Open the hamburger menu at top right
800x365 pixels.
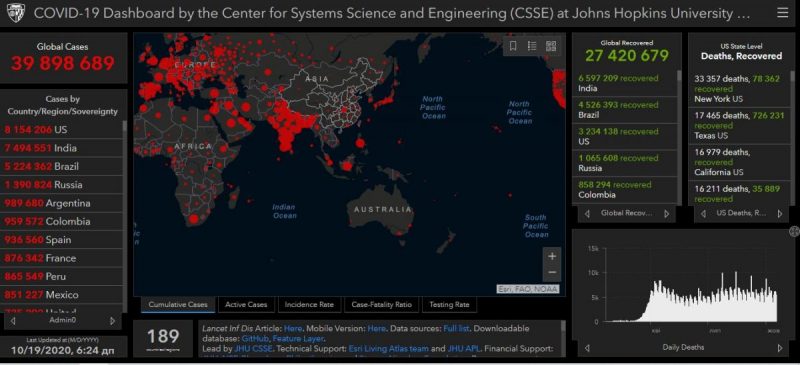(782, 13)
